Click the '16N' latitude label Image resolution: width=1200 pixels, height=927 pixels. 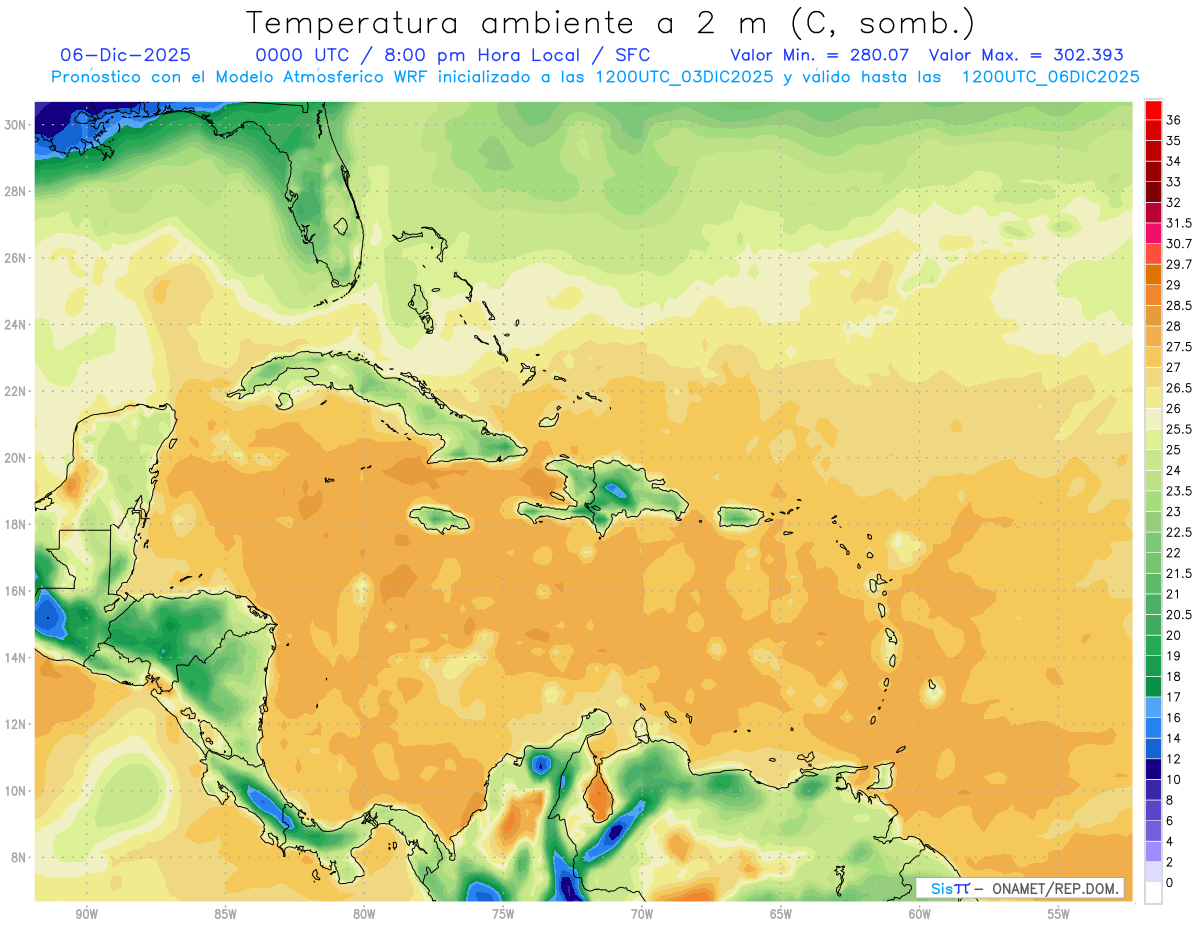click(17, 590)
